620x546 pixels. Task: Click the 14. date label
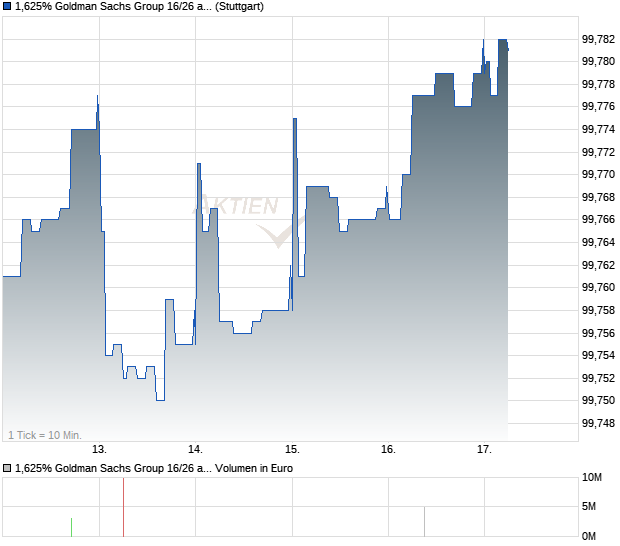tap(195, 450)
